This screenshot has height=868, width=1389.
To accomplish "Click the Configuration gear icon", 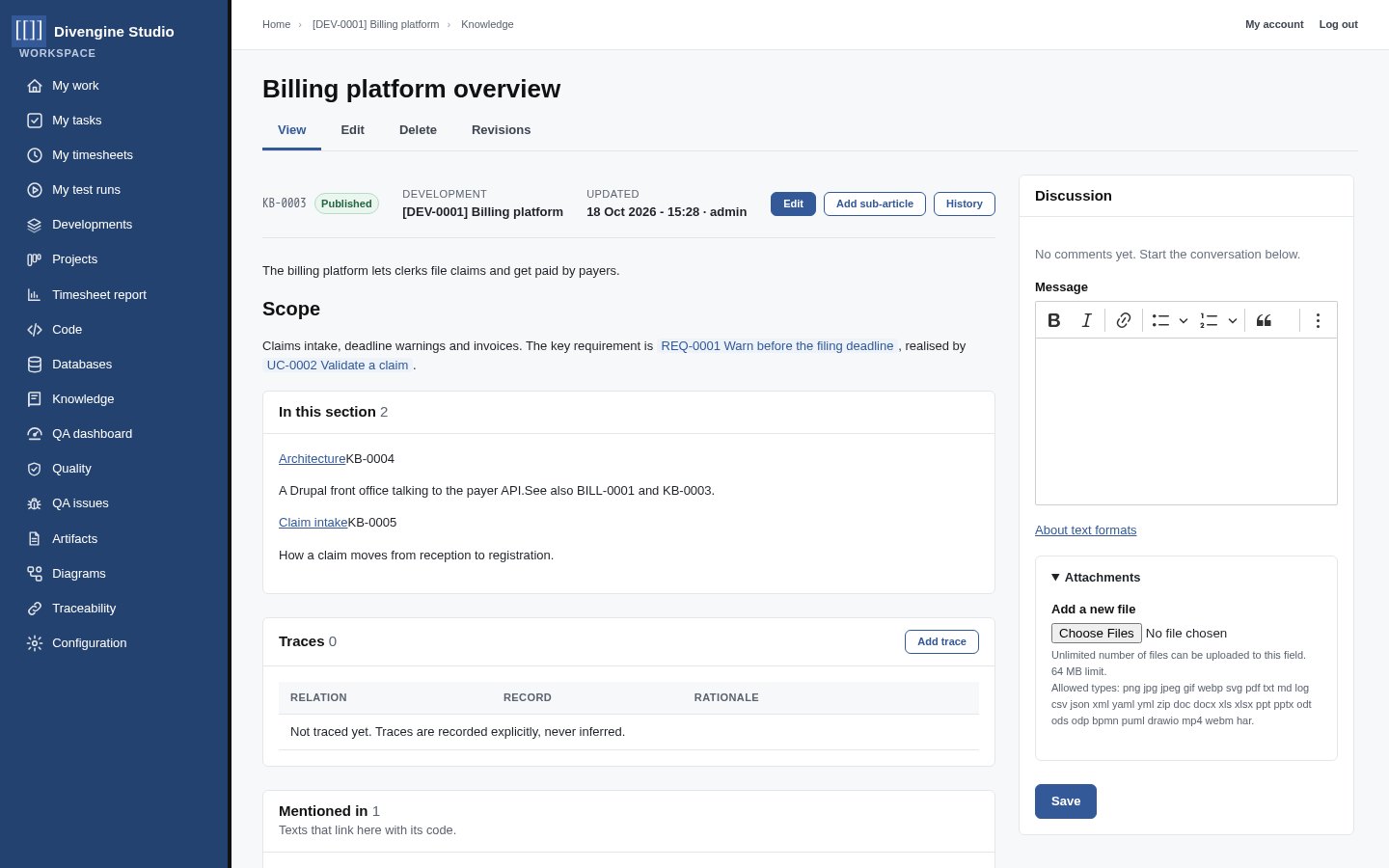I will pos(35,643).
